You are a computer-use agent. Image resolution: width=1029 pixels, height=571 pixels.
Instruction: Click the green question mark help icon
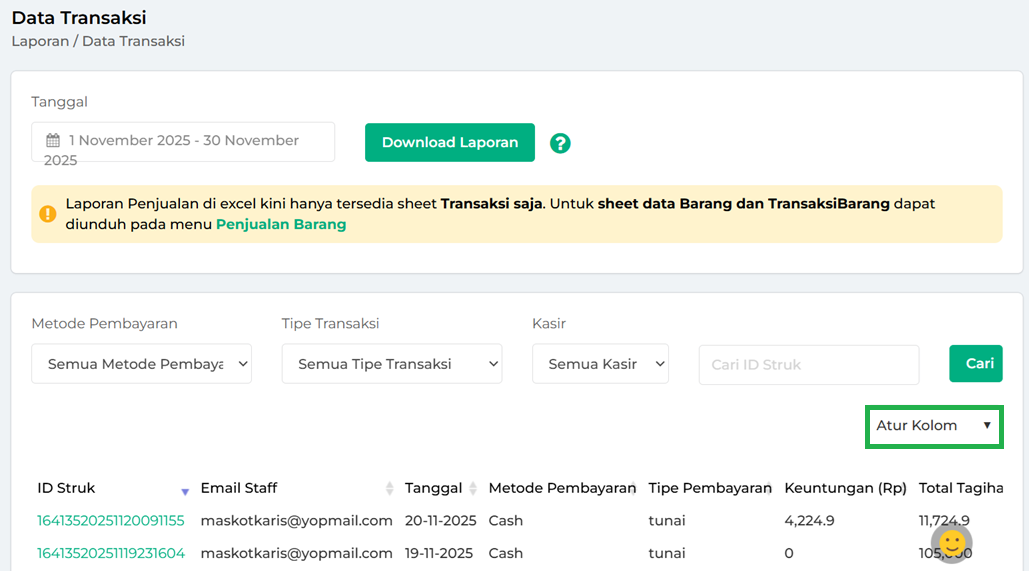tap(560, 143)
